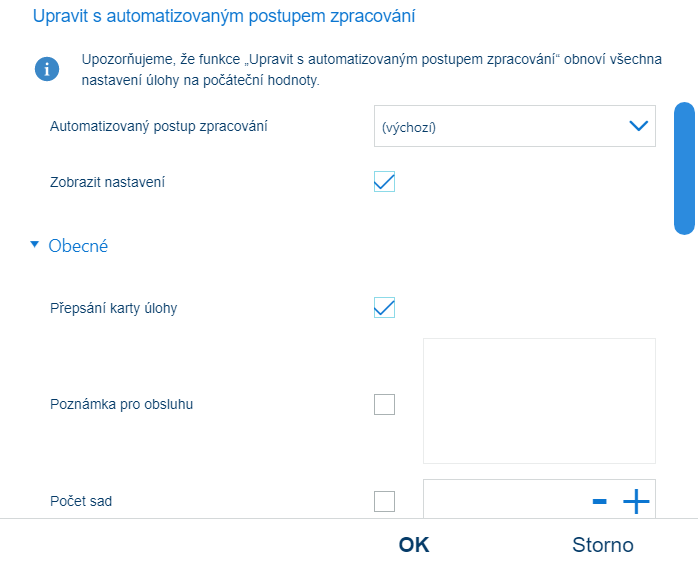Tick the Počet sad checkbox

[384, 501]
